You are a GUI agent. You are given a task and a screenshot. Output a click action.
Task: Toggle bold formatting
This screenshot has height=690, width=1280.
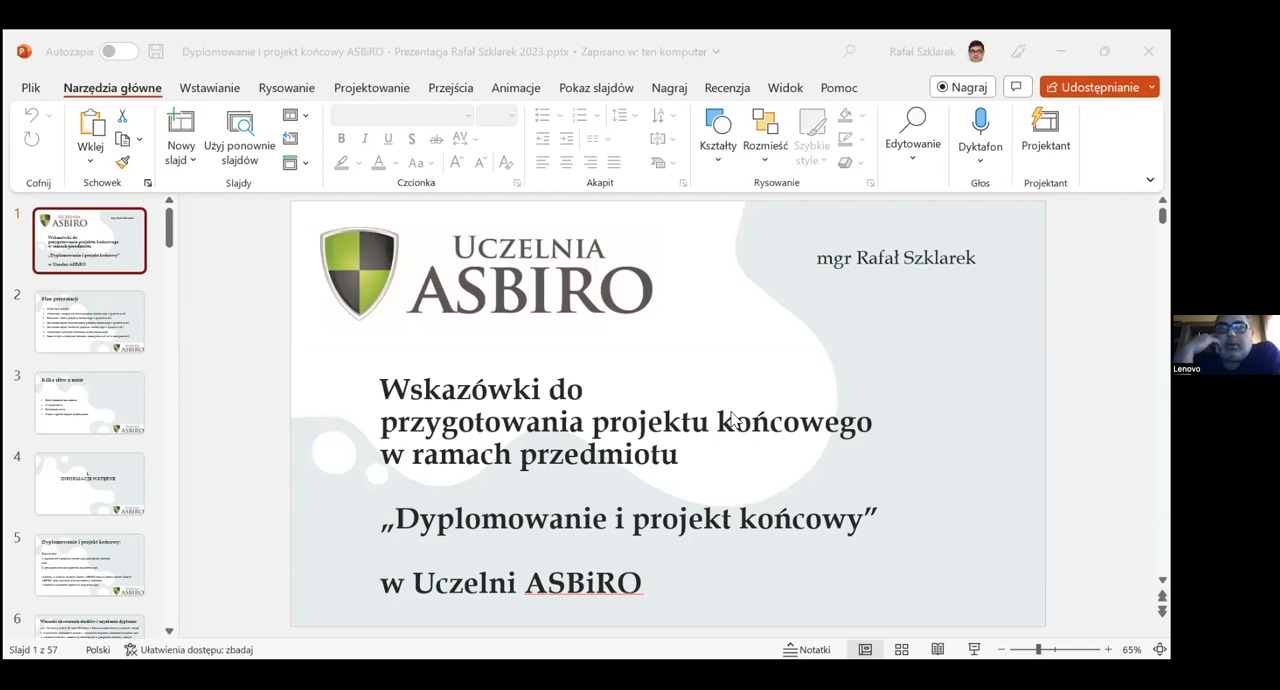pos(341,139)
